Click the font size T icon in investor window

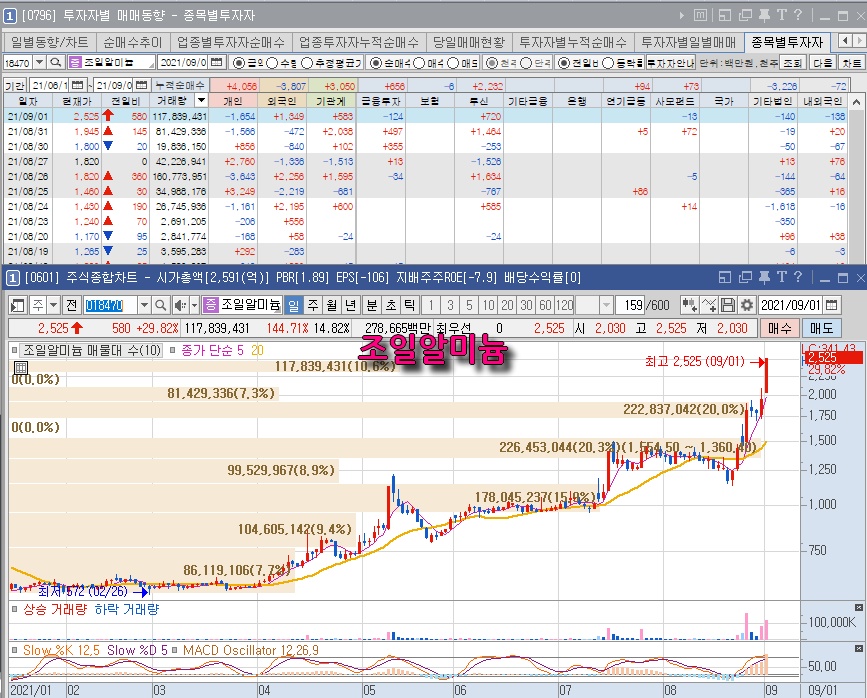pyautogui.click(x=781, y=15)
